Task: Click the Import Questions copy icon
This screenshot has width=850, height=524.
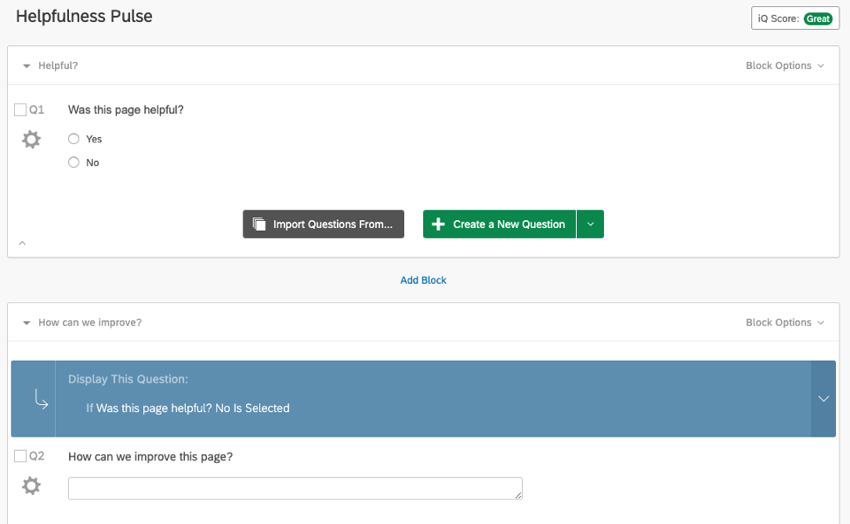Action: click(x=259, y=224)
